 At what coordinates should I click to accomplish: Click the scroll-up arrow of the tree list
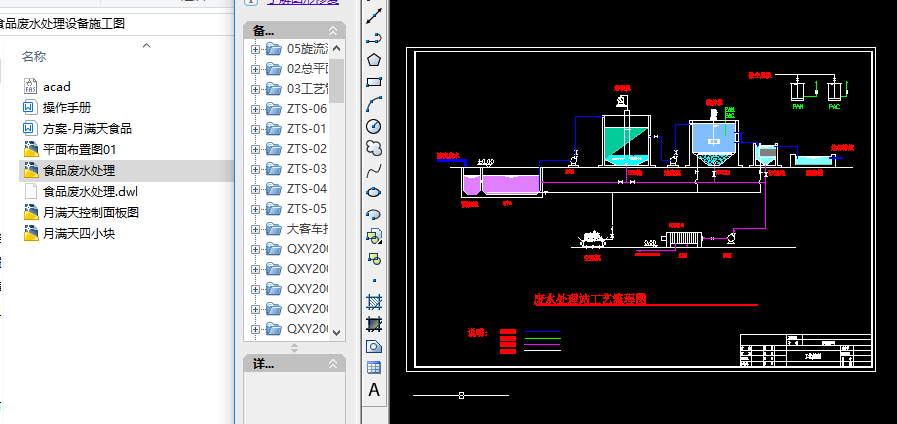coord(336,49)
